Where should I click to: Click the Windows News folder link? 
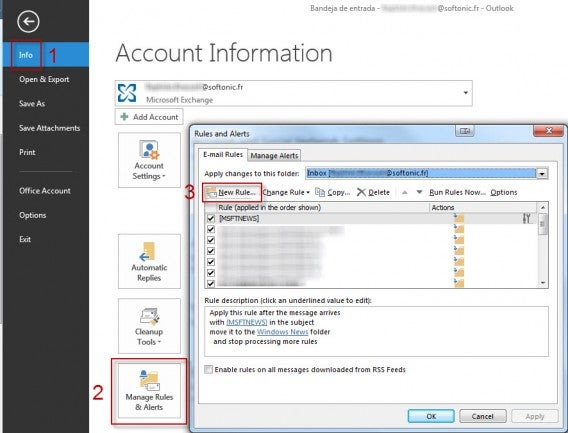pos(283,332)
